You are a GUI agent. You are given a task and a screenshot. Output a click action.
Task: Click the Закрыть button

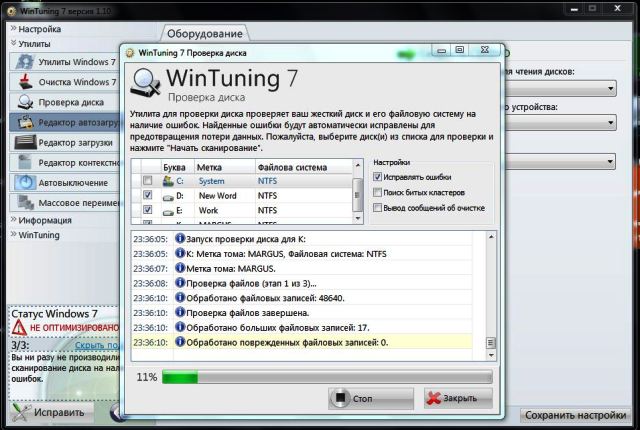coord(458,398)
